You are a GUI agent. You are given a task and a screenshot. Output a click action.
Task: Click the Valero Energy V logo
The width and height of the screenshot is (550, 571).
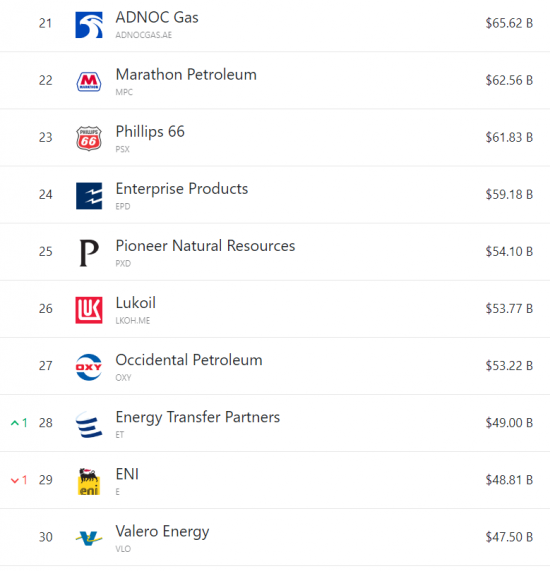pyautogui.click(x=89, y=538)
